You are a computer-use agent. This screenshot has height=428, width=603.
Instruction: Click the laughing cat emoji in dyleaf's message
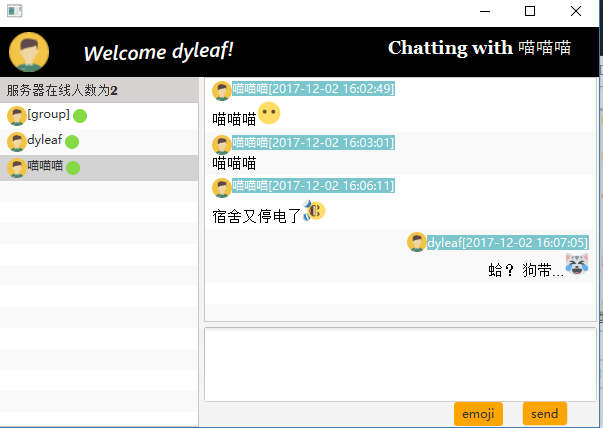(577, 264)
